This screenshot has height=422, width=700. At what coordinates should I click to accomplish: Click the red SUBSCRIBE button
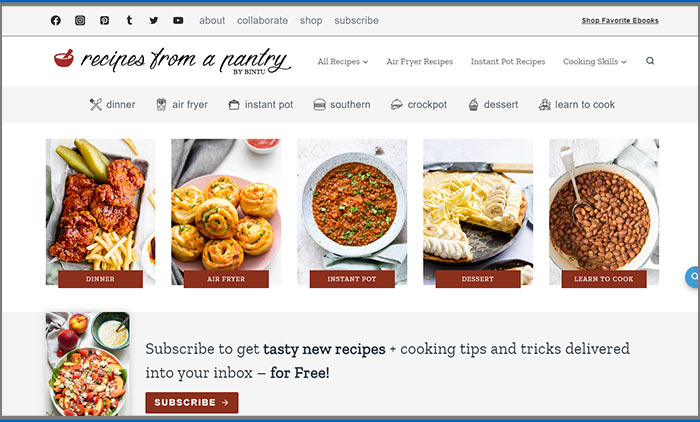coord(192,402)
